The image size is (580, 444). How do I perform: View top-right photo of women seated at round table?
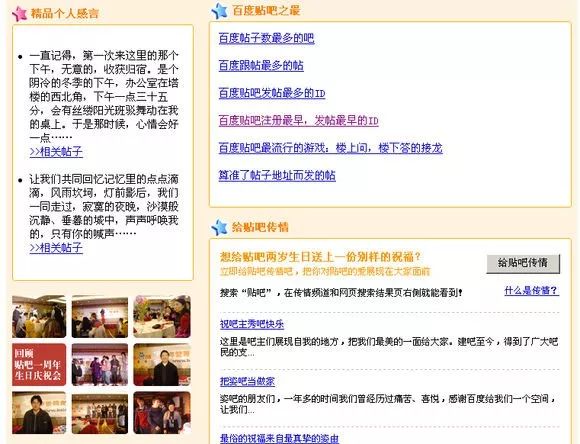[162, 317]
